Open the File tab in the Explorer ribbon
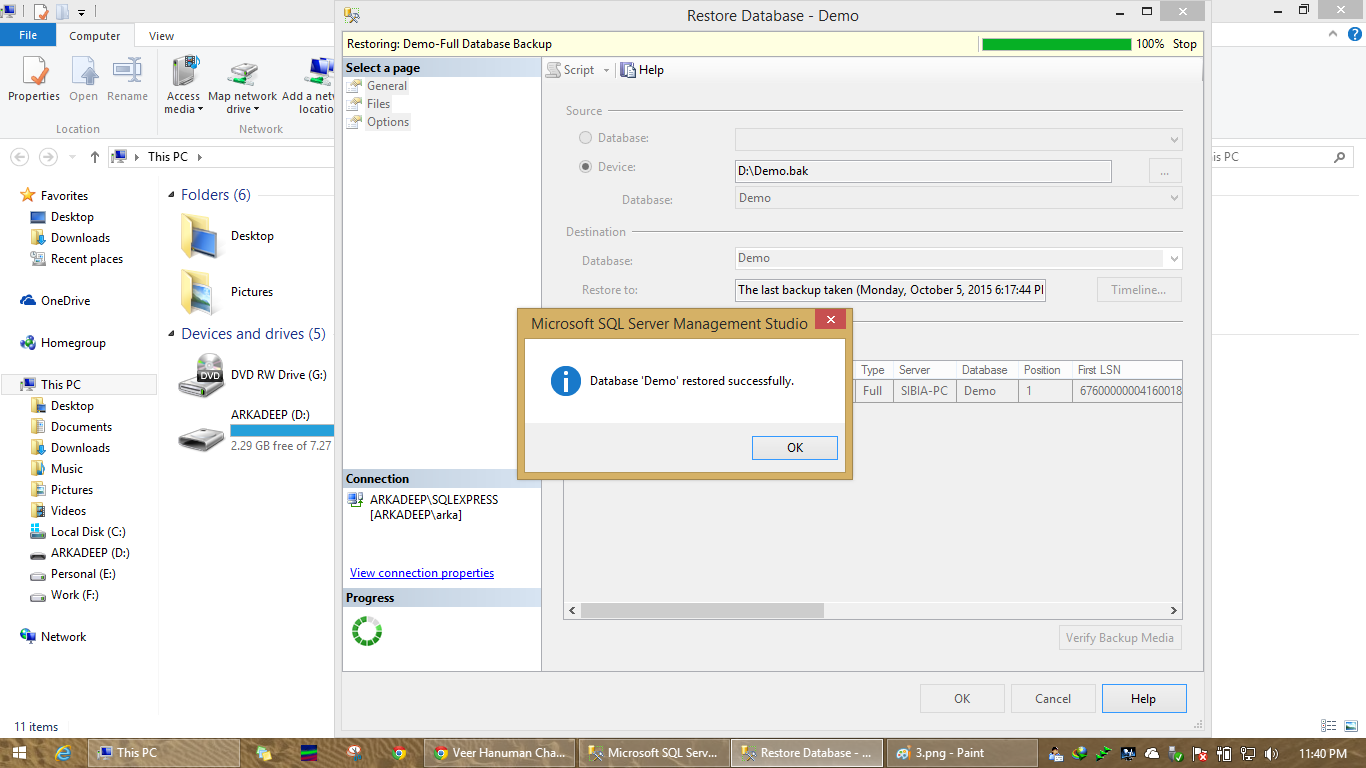Image resolution: width=1366 pixels, height=768 pixels. click(x=28, y=35)
